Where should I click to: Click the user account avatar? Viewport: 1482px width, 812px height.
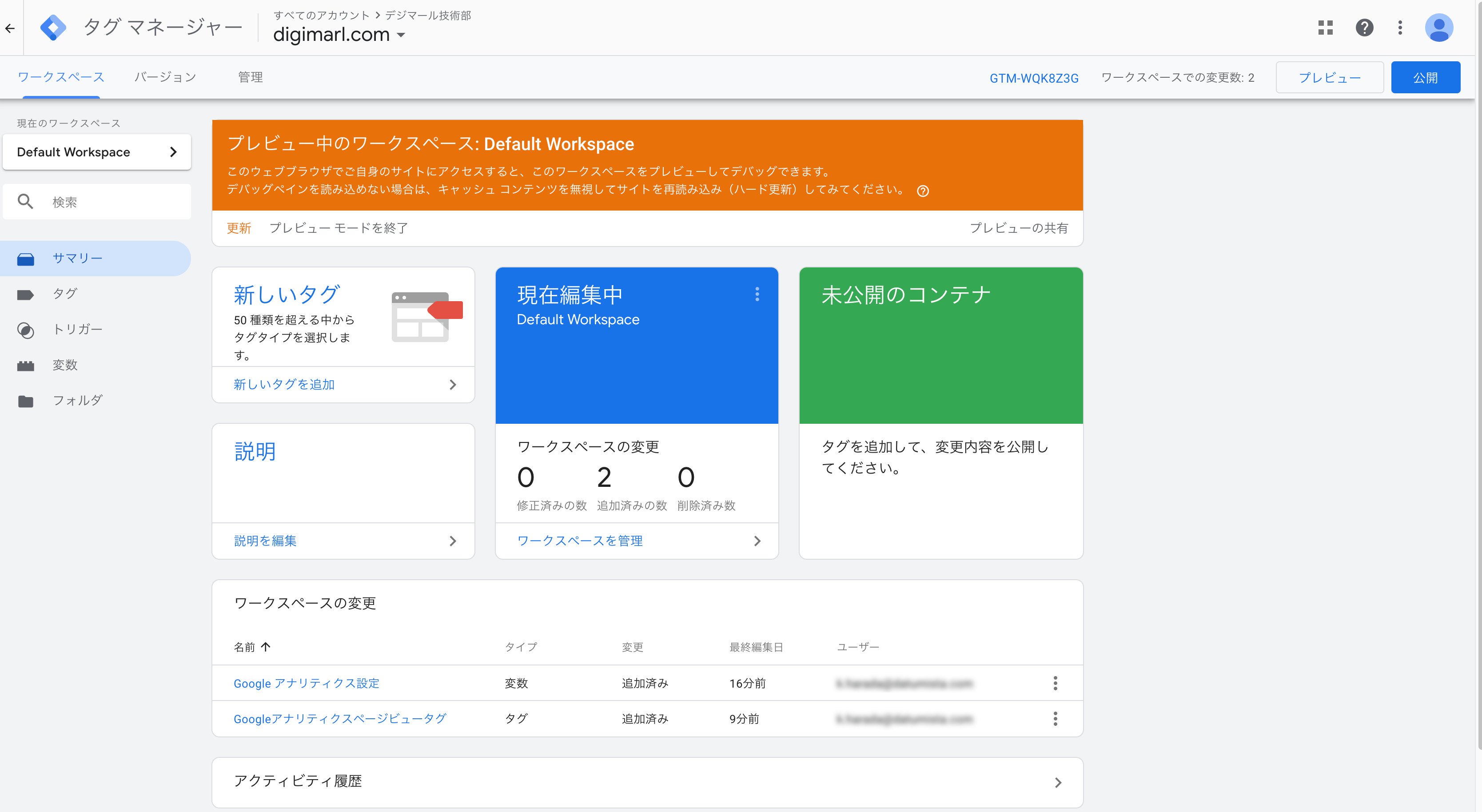click(1439, 28)
